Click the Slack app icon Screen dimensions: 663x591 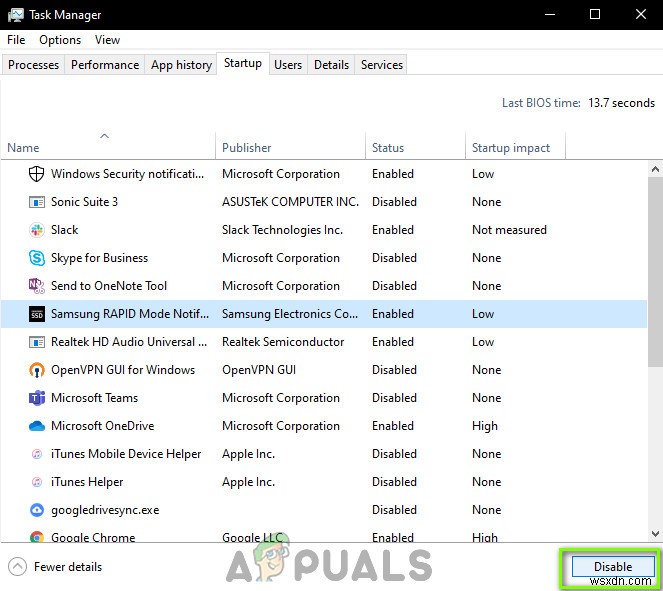[36, 230]
